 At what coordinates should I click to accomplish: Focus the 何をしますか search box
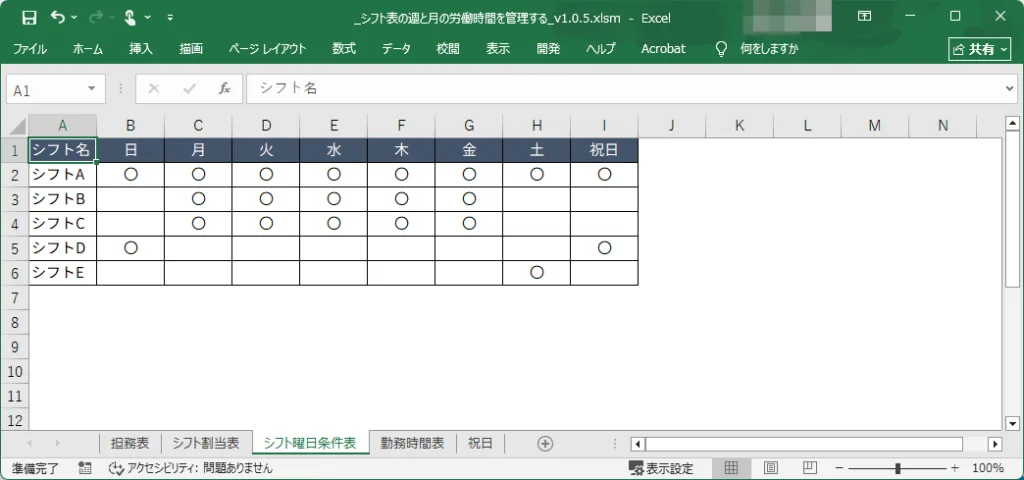(769, 49)
